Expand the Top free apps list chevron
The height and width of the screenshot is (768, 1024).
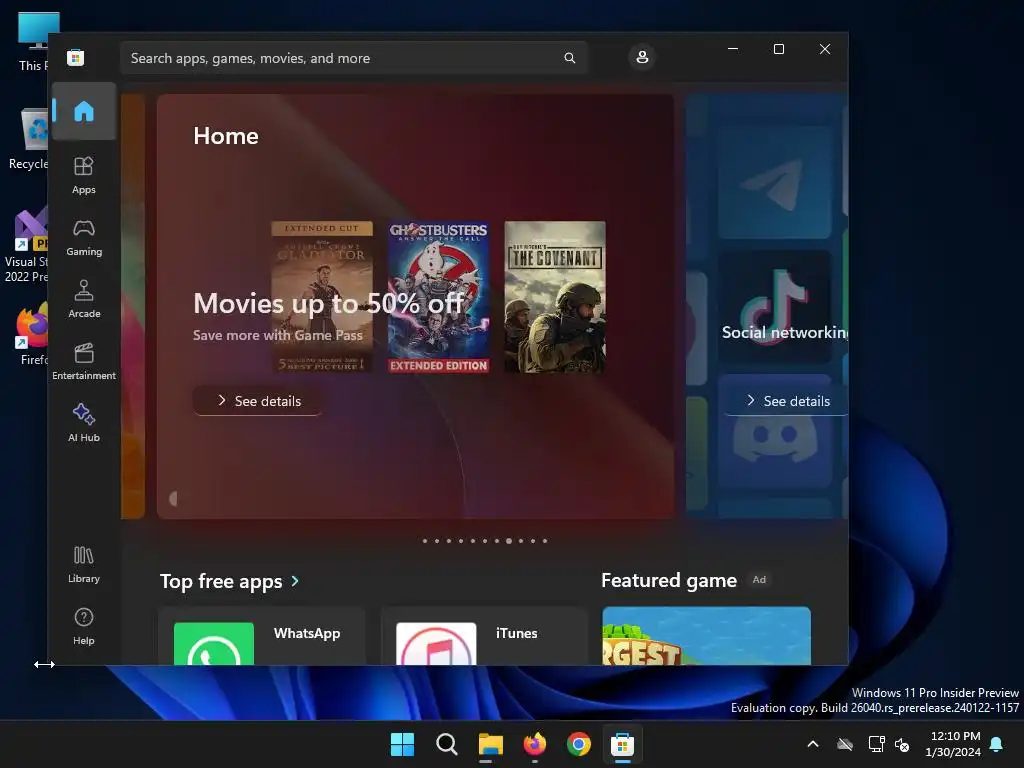pyautogui.click(x=295, y=581)
